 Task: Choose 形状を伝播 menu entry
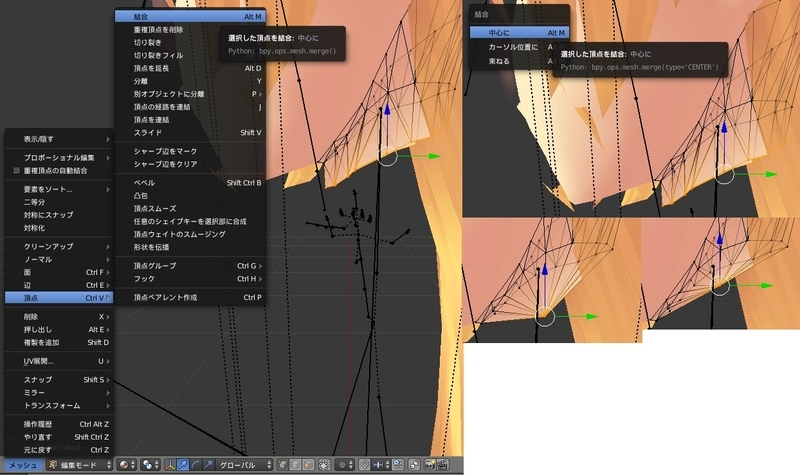(x=190, y=247)
